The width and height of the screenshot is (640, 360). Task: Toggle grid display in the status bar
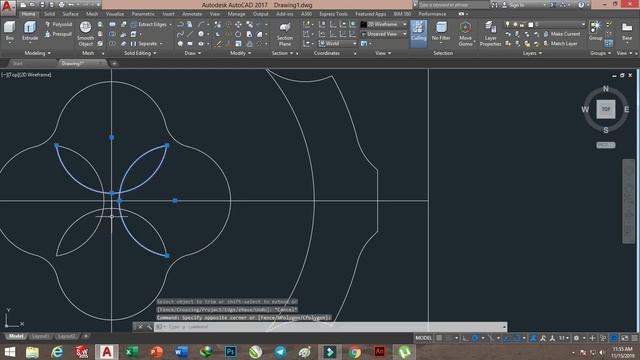(439, 338)
